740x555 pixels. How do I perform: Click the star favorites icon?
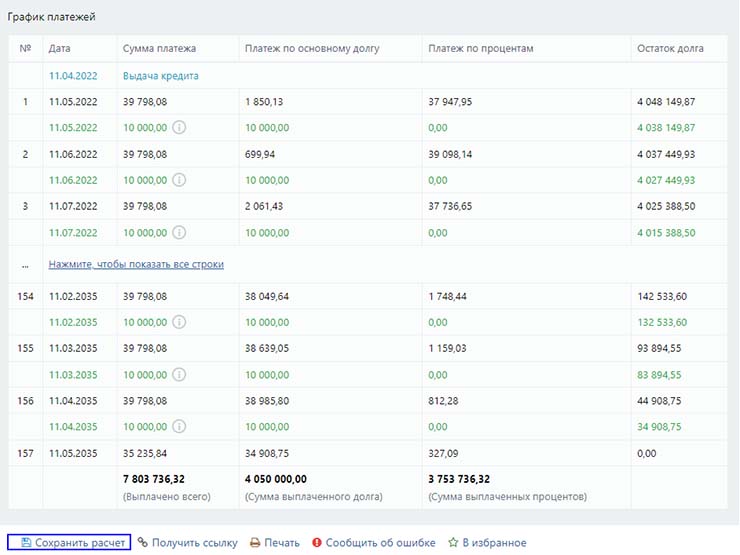(x=452, y=543)
